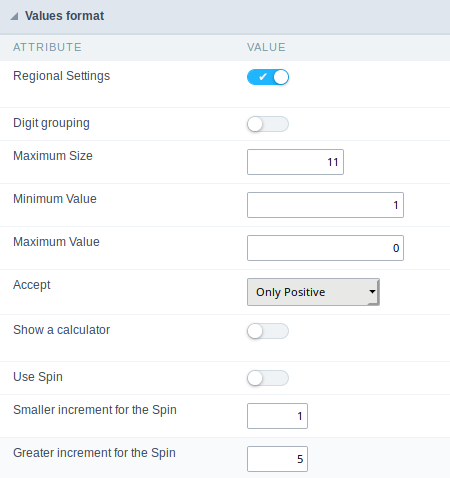Click the Smaller increment for the Spin label
Viewport: 450px width, 478px height.
click(95, 410)
